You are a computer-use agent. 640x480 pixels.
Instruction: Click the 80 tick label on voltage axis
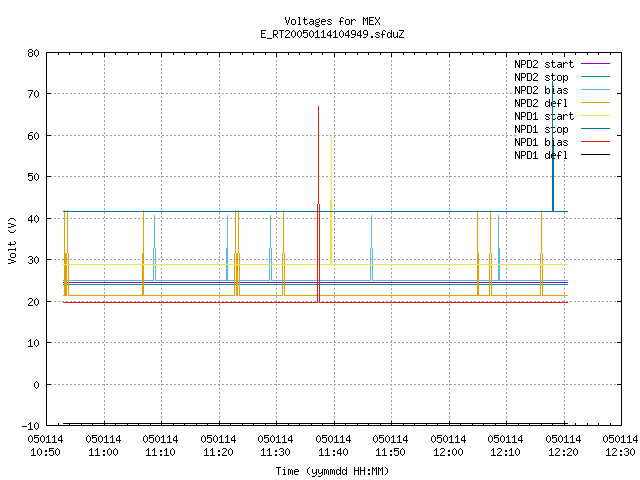[33, 53]
